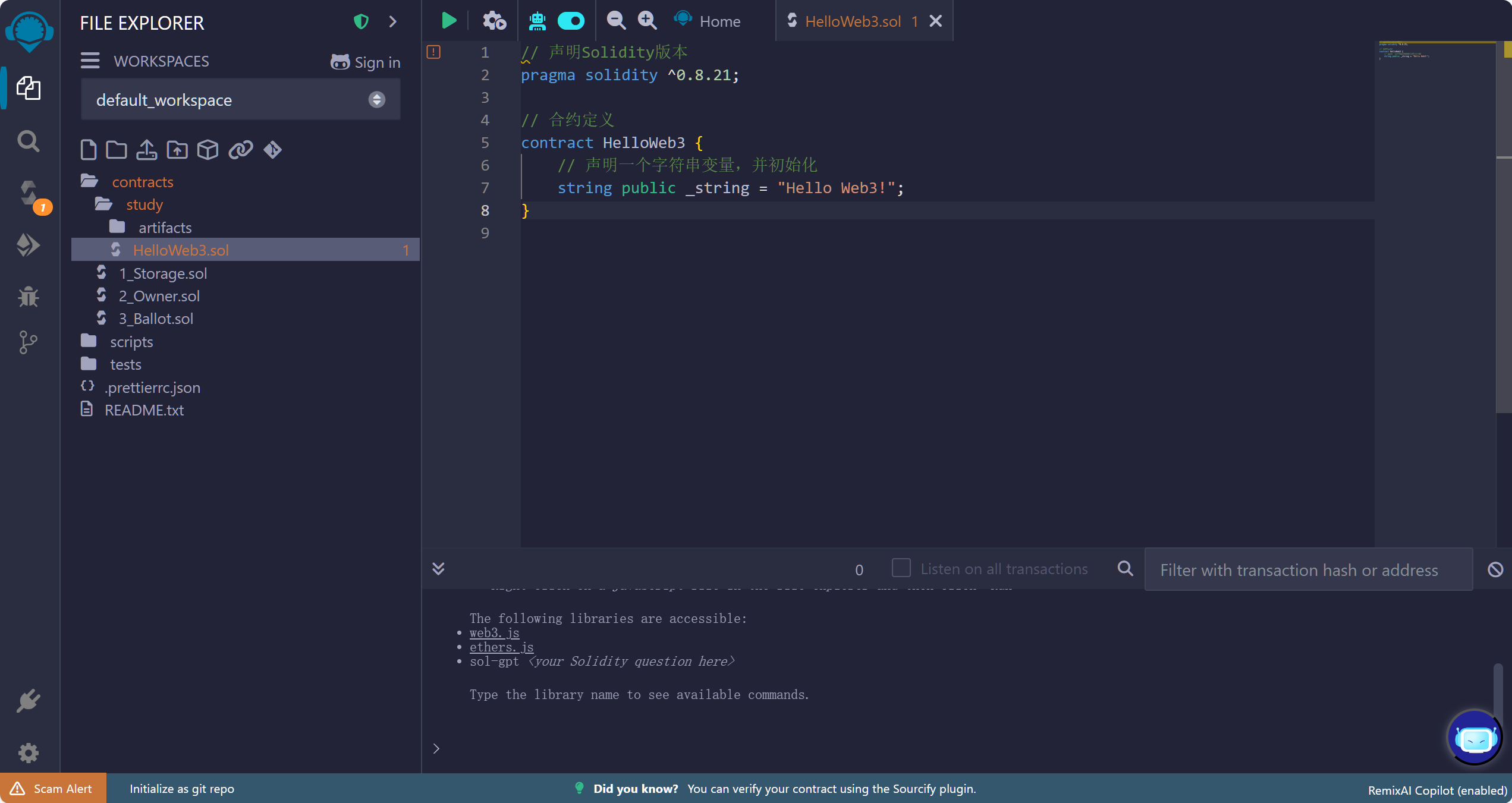1512x803 pixels.
Task: Click the create new file icon
Action: coord(88,150)
